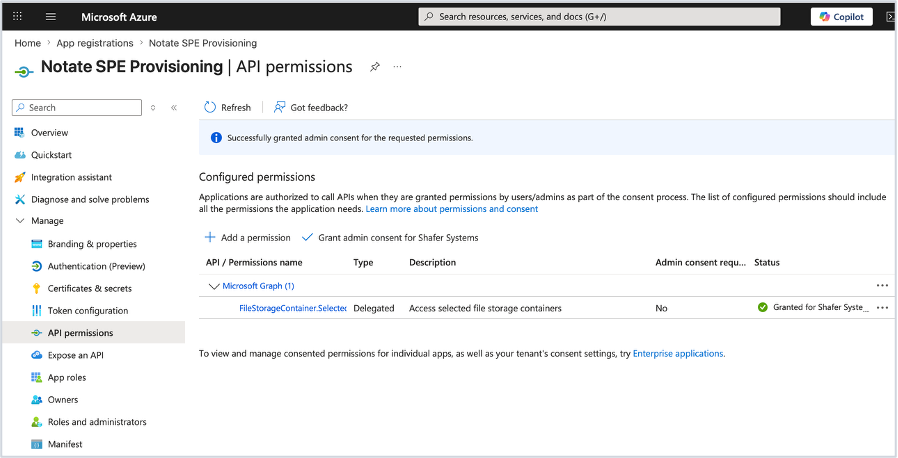Click 'Access selected file storage containers' description
898x458 pixels.
pos(485,308)
